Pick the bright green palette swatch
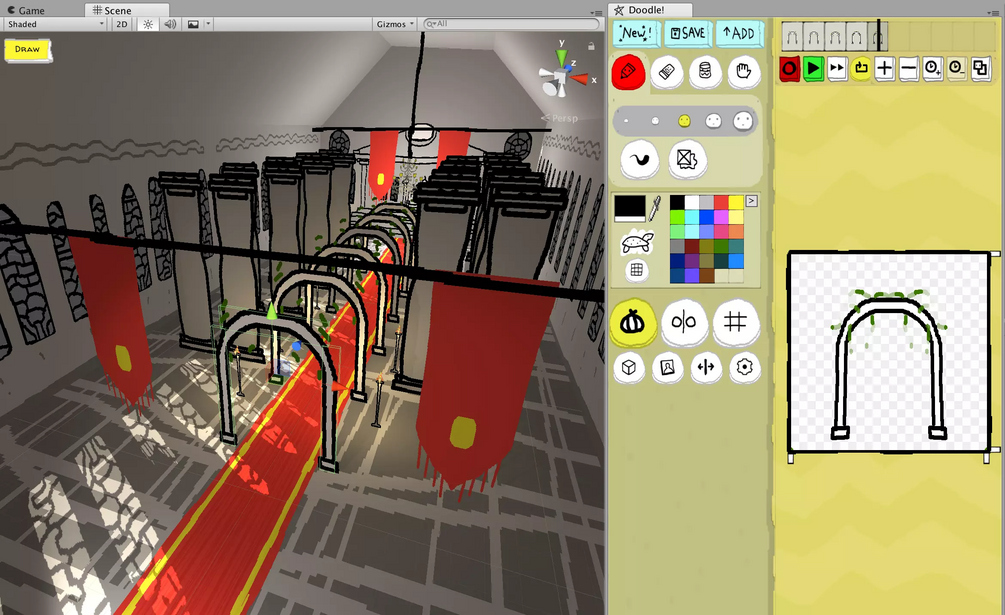1005x615 pixels. click(677, 217)
